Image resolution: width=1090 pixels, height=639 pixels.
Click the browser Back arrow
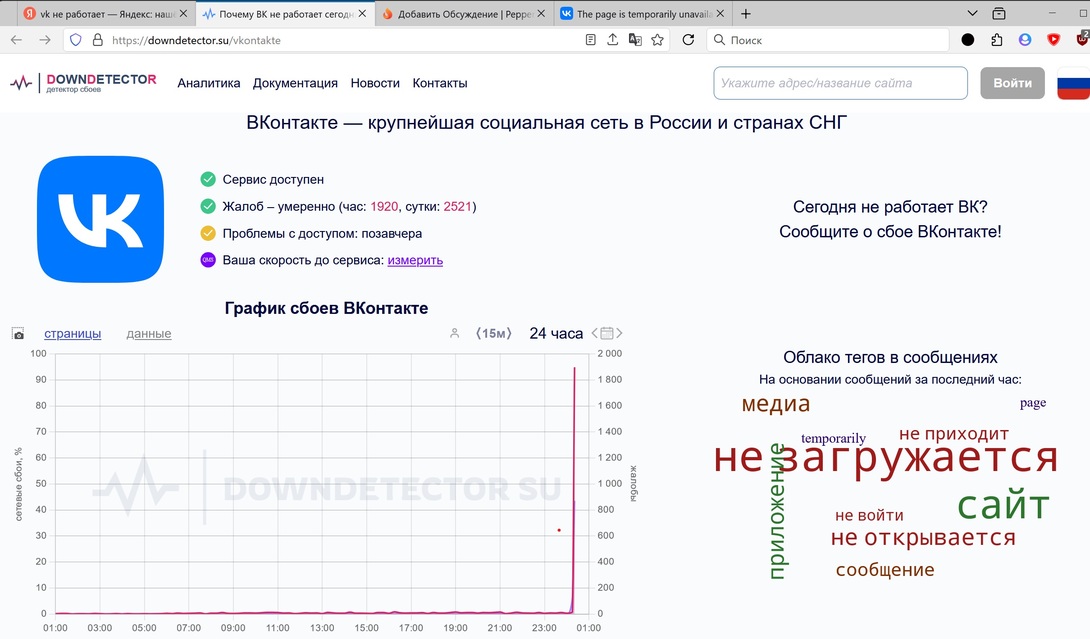coord(17,40)
